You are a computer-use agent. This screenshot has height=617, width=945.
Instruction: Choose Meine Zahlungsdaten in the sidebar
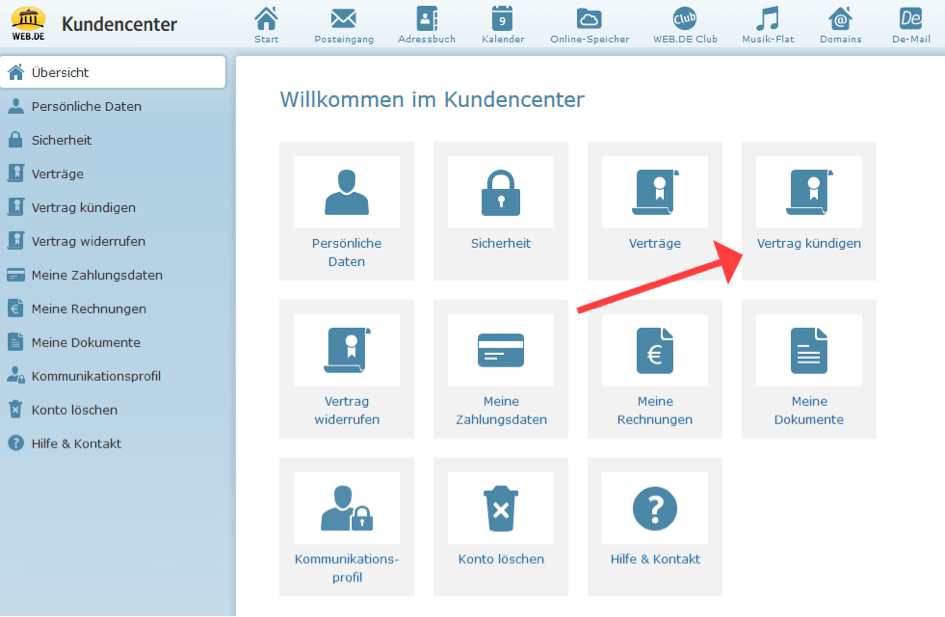pos(113,275)
